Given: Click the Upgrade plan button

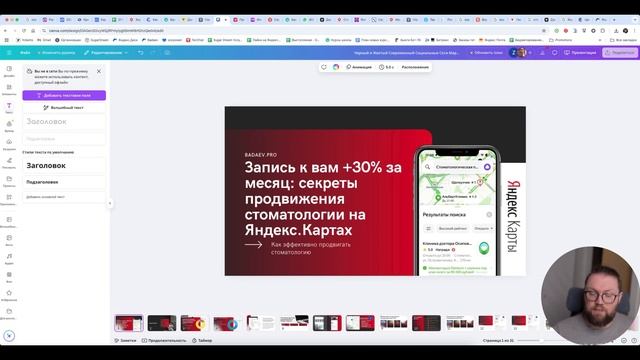Looking at the screenshot, I should coord(486,53).
